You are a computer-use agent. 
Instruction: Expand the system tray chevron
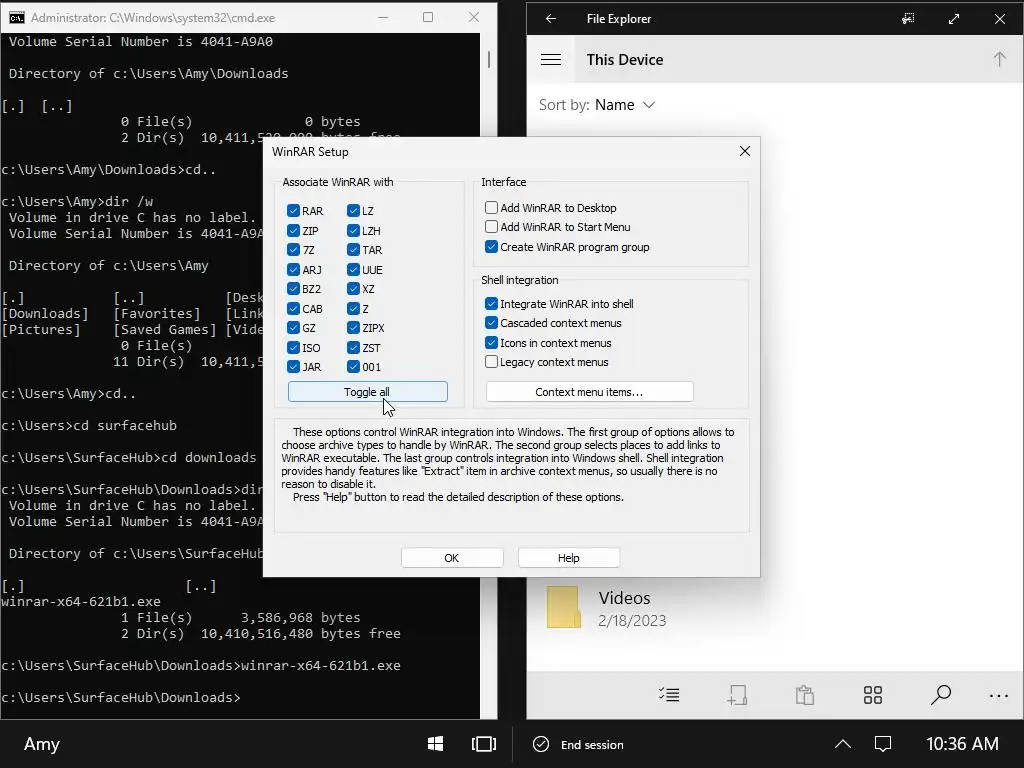pos(843,744)
